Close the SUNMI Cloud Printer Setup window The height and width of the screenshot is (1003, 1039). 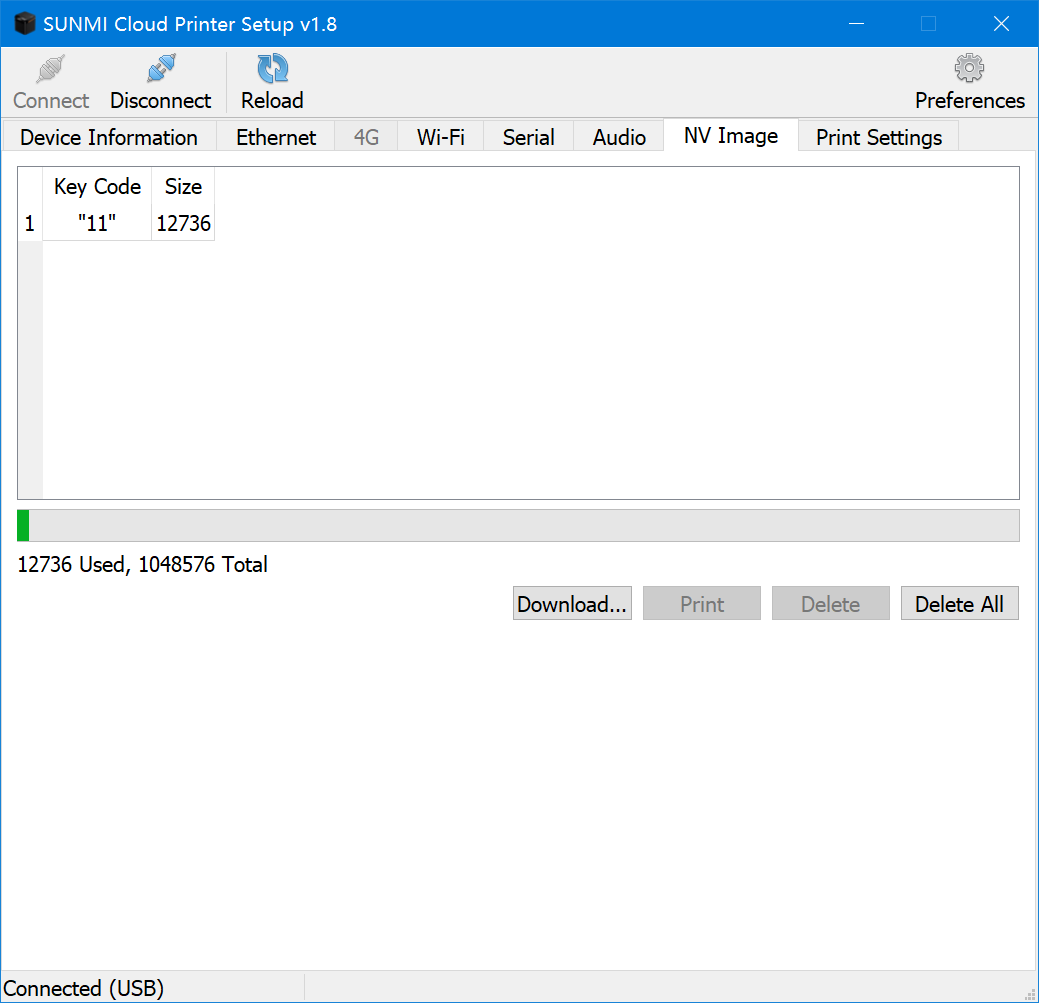(x=1001, y=24)
